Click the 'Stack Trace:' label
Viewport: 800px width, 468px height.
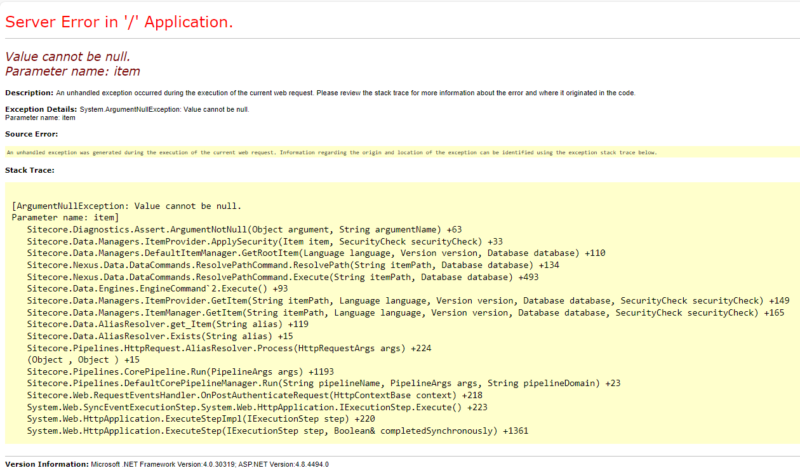30,170
